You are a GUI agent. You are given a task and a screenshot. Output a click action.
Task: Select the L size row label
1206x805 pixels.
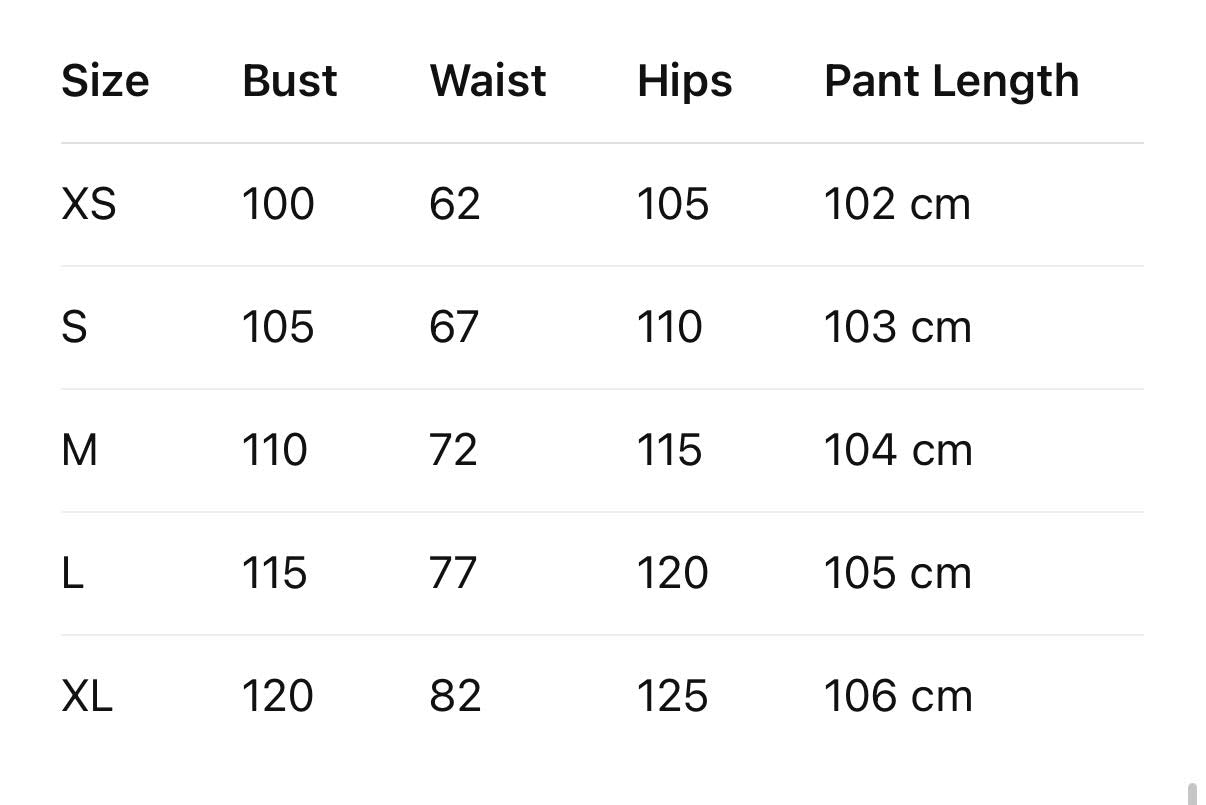pos(73,573)
